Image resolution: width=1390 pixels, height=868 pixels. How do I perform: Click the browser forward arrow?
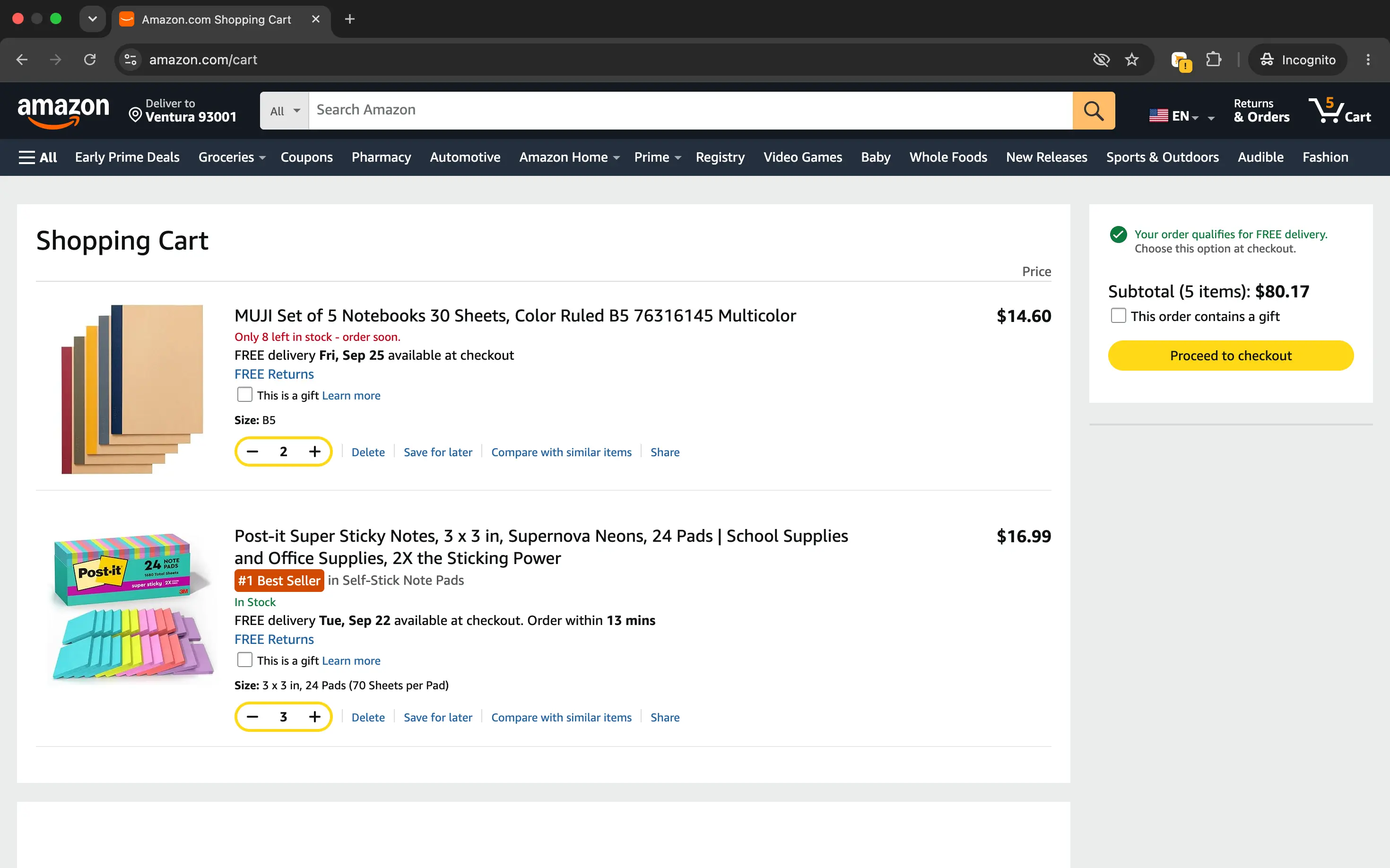pos(55,60)
